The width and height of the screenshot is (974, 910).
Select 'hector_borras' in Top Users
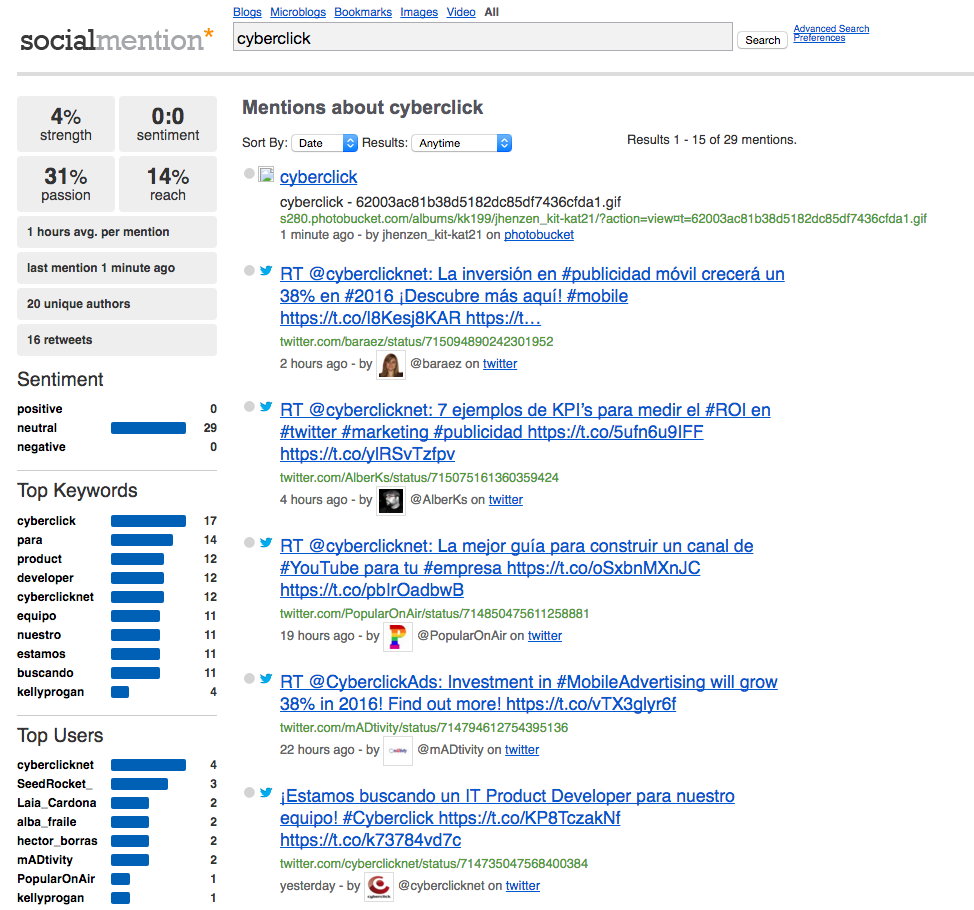point(57,841)
